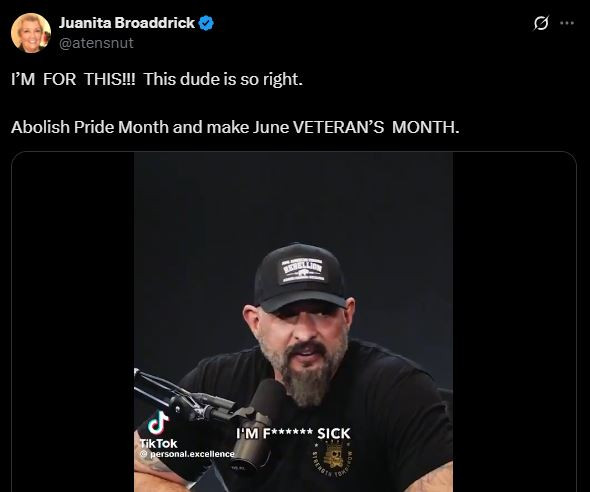Click the "VETERAN'S MONTH." words in post
Screen dimensions: 590x492
pos(376,127)
